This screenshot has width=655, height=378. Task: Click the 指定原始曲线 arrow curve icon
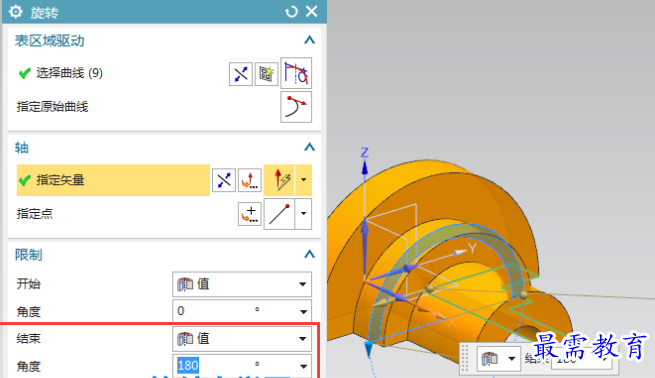pyautogui.click(x=296, y=107)
